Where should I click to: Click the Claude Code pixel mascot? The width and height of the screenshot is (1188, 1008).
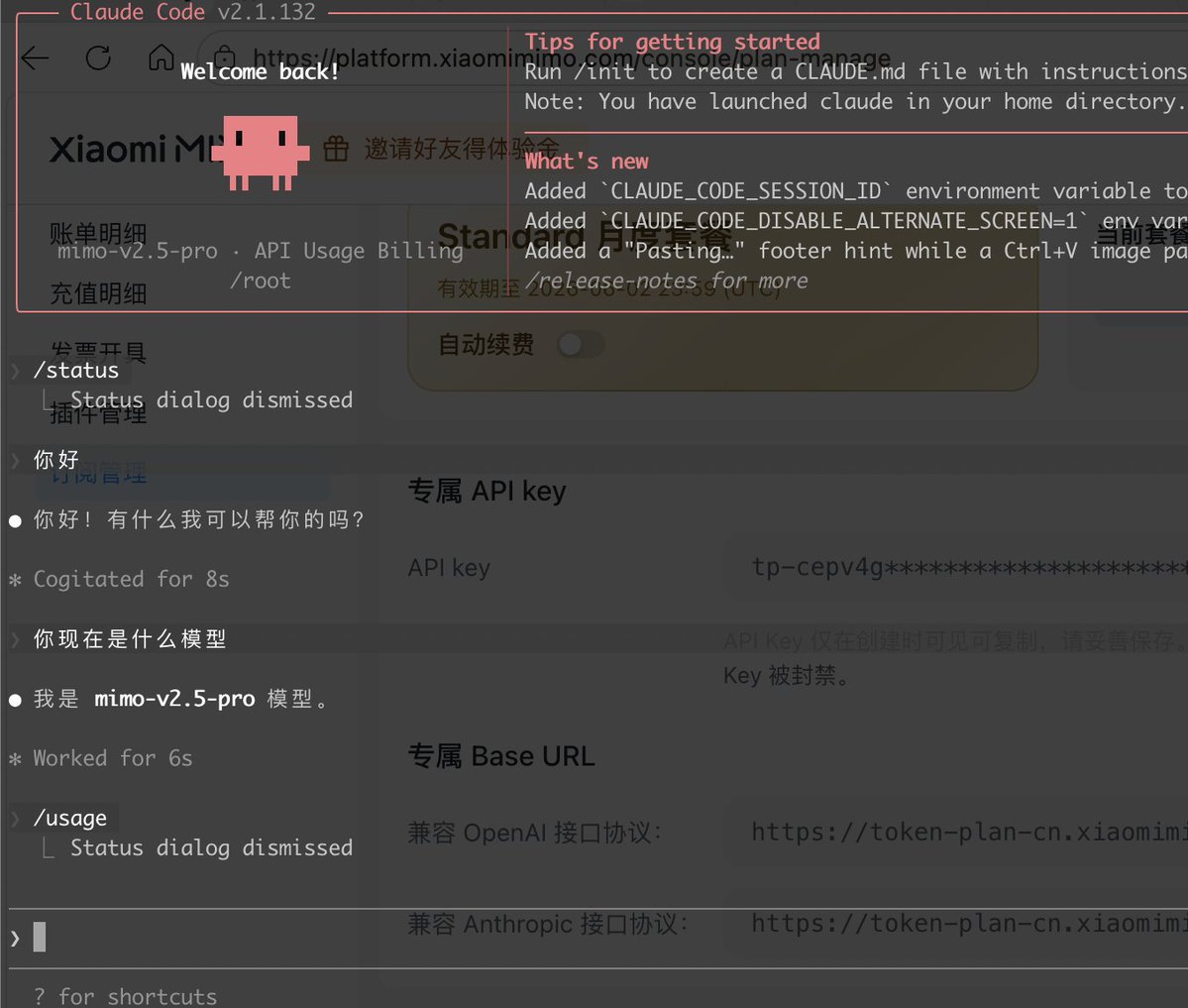point(261,153)
